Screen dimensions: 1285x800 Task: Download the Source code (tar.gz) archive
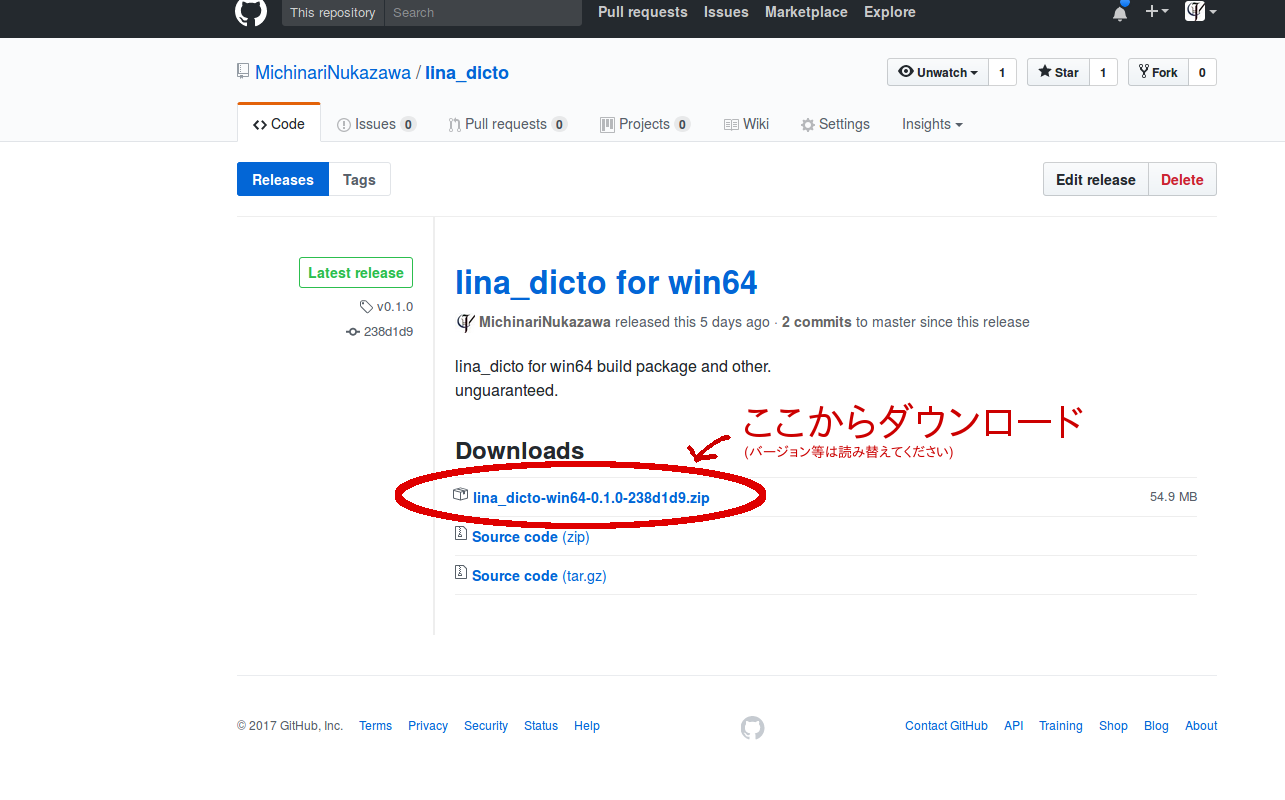(539, 576)
